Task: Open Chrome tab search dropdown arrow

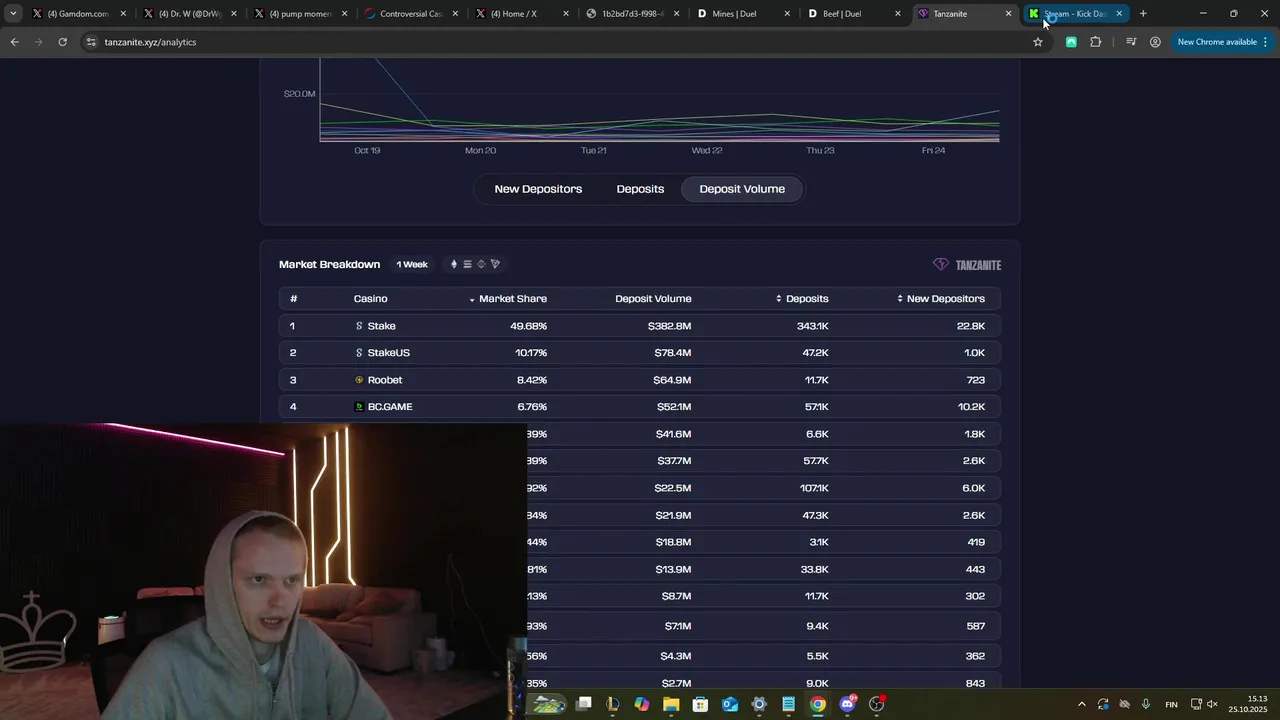Action: (x=13, y=14)
